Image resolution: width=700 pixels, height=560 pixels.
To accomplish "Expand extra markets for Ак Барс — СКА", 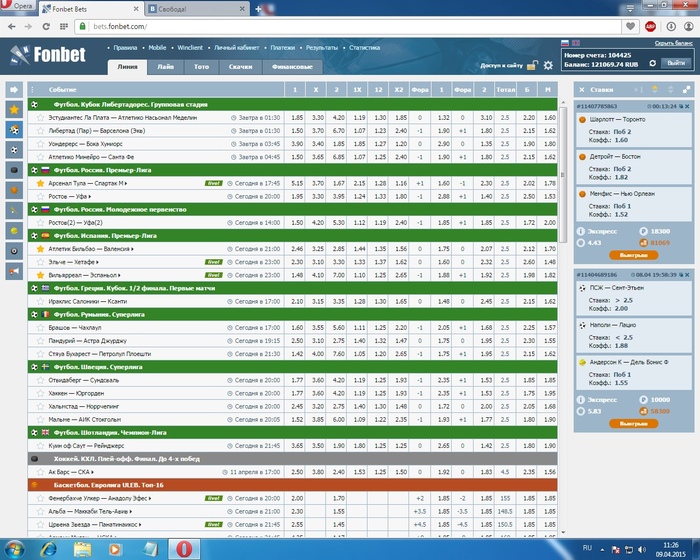I will 92,472.
